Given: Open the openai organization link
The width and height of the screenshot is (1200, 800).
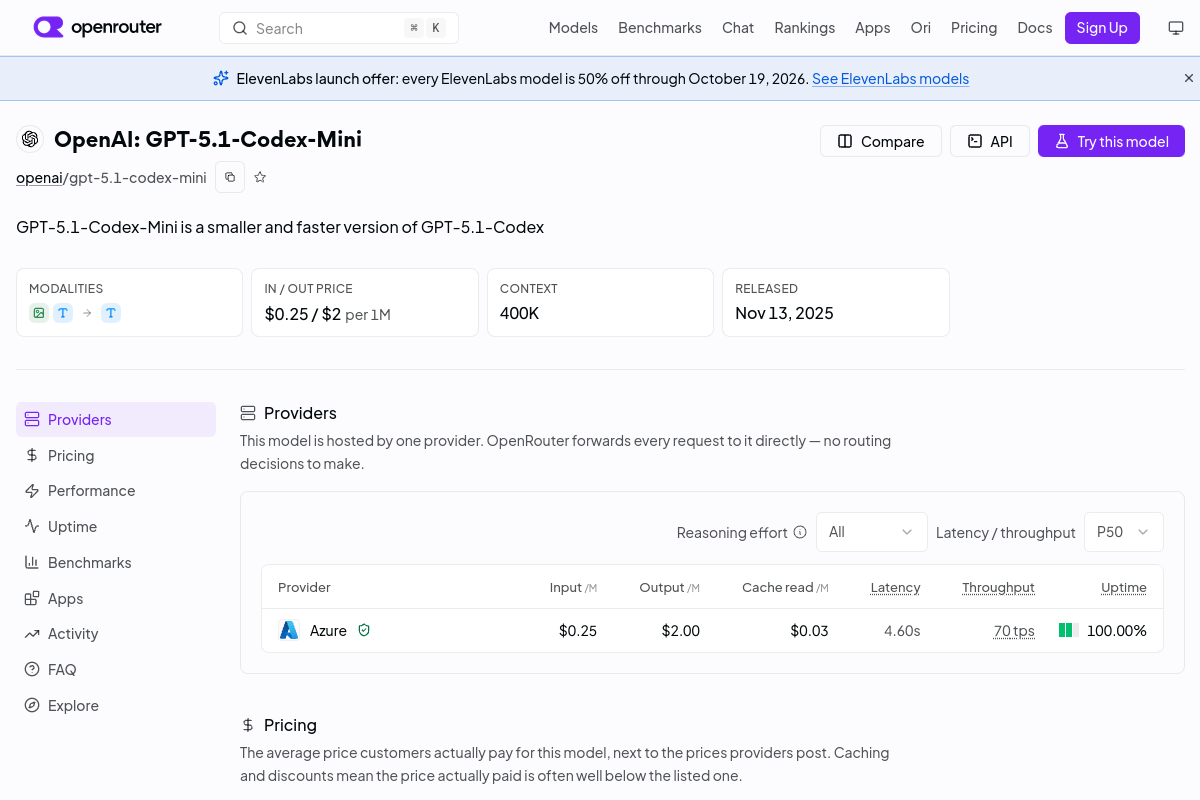Looking at the screenshot, I should click(39, 178).
